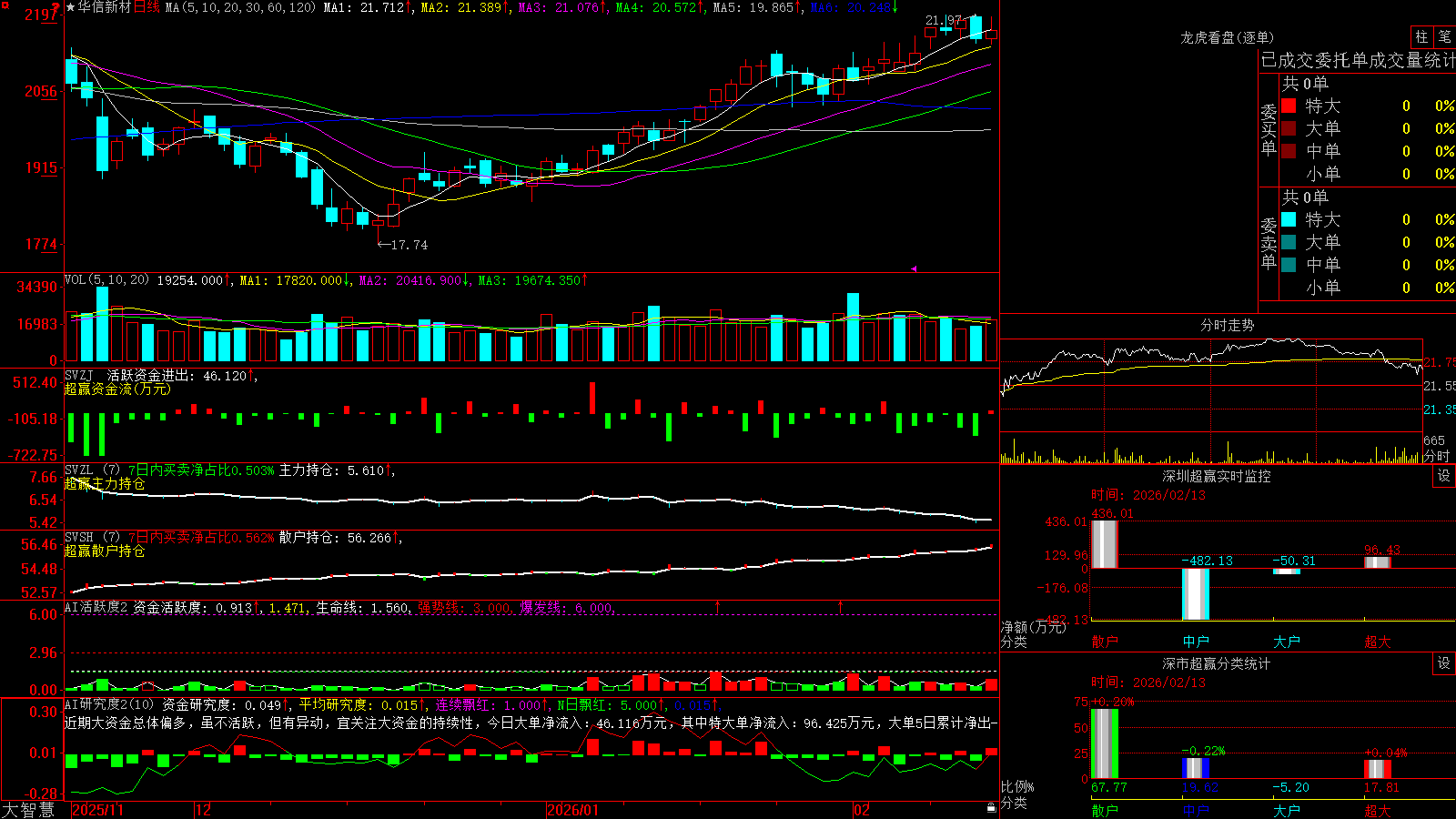Click the 2056 price axis label
The image size is (1456, 819).
41,91
